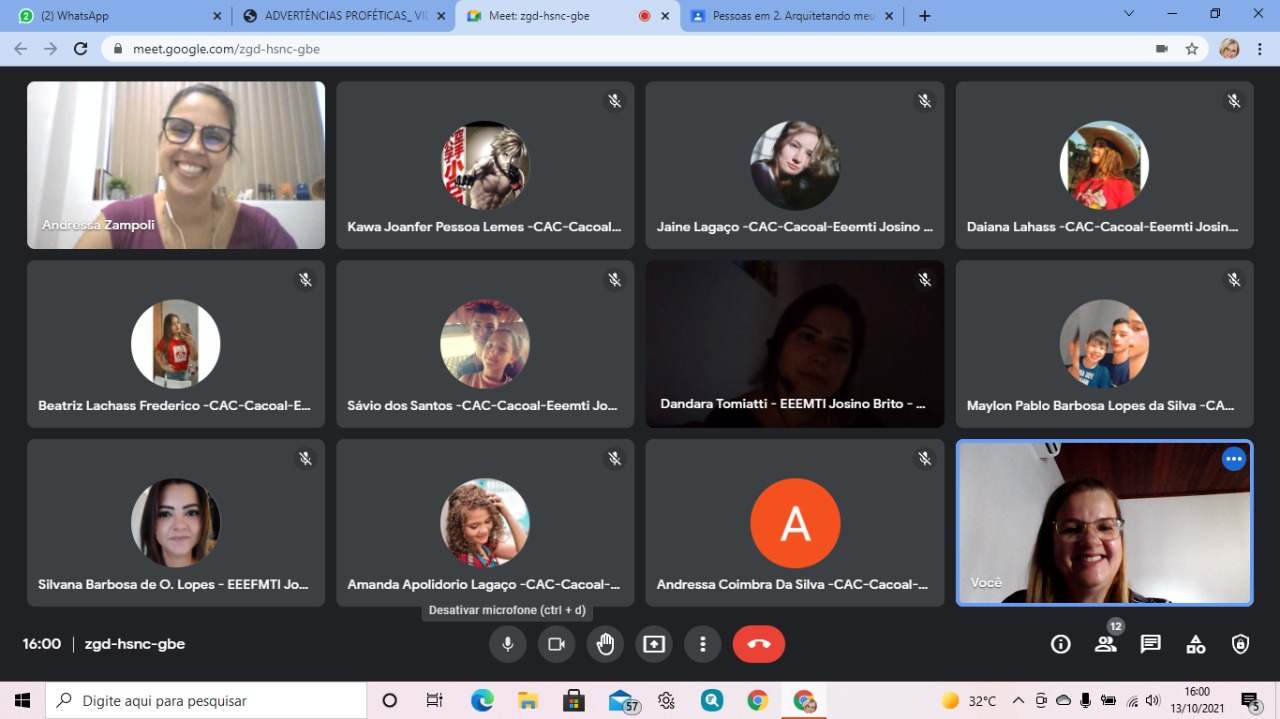
Task: Click muted mic icon on Kawa Joanfer tile
Action: coord(615,101)
